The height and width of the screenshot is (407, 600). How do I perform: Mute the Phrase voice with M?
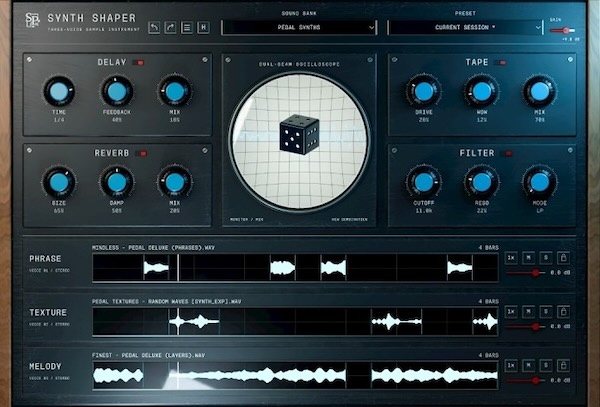coord(528,258)
